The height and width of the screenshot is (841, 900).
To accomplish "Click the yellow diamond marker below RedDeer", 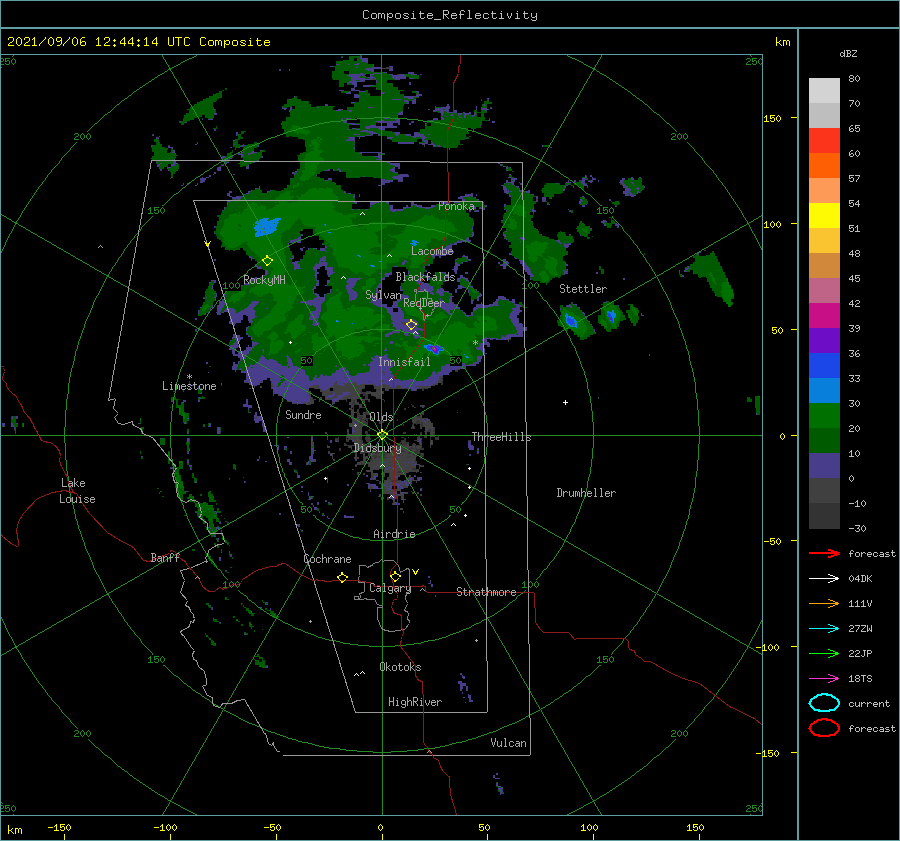I will pos(411,325).
